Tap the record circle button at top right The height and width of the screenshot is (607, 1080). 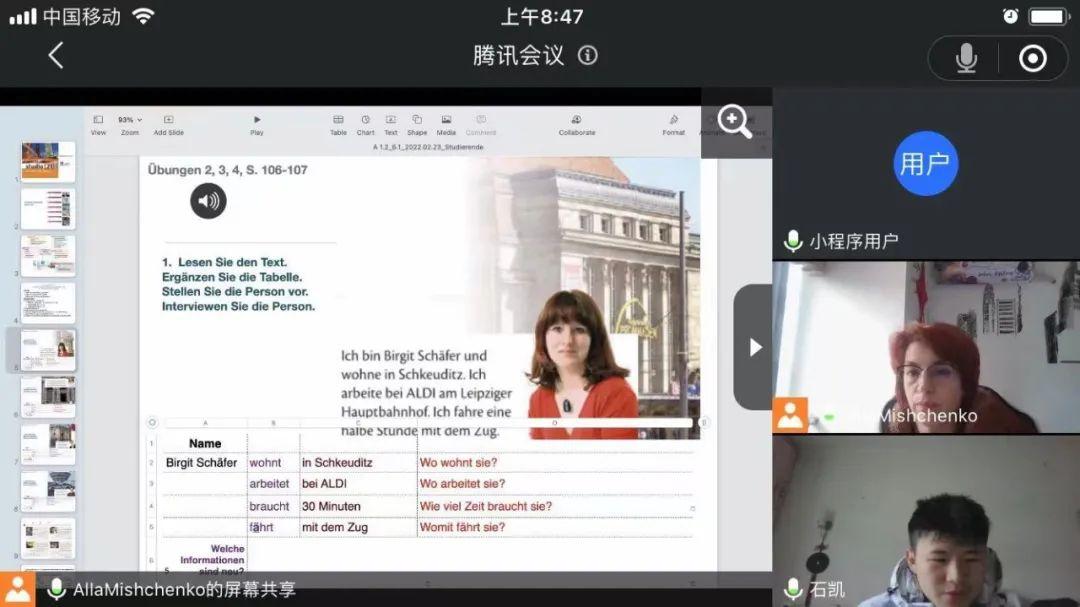pos(1032,58)
